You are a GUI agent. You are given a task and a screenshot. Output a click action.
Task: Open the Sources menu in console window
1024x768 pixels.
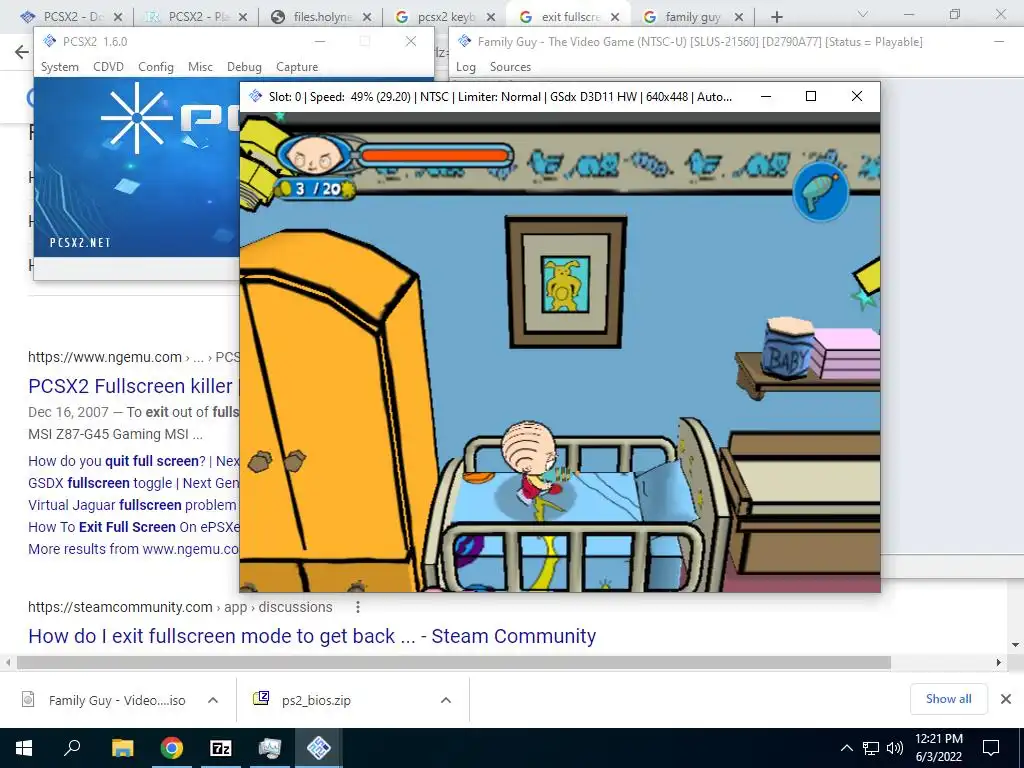(510, 67)
